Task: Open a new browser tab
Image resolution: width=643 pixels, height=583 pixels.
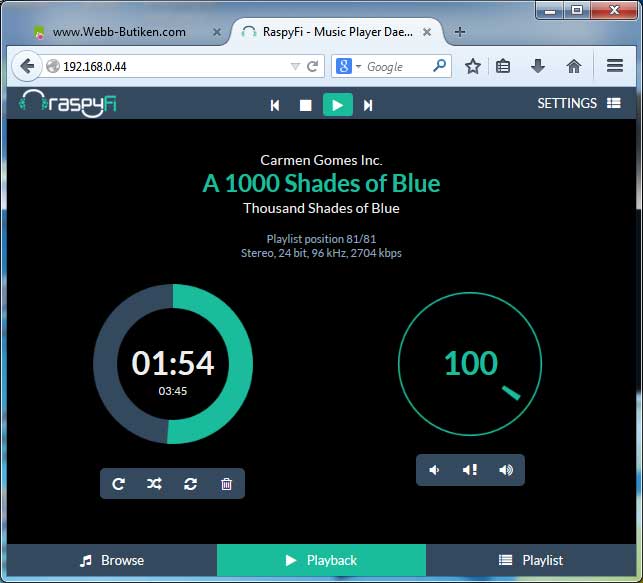Action: pyautogui.click(x=460, y=32)
